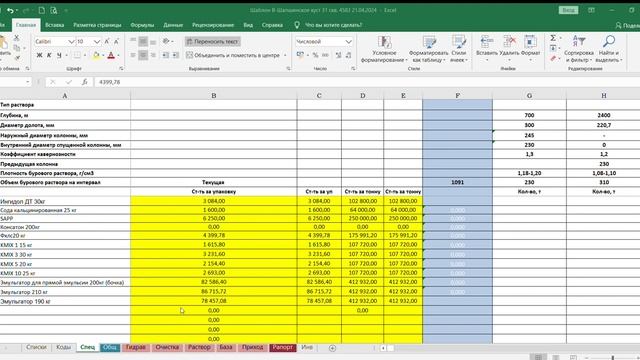Viewport: 640px width, 360px height.
Task: Align text to the bottom
Action: click(153, 42)
